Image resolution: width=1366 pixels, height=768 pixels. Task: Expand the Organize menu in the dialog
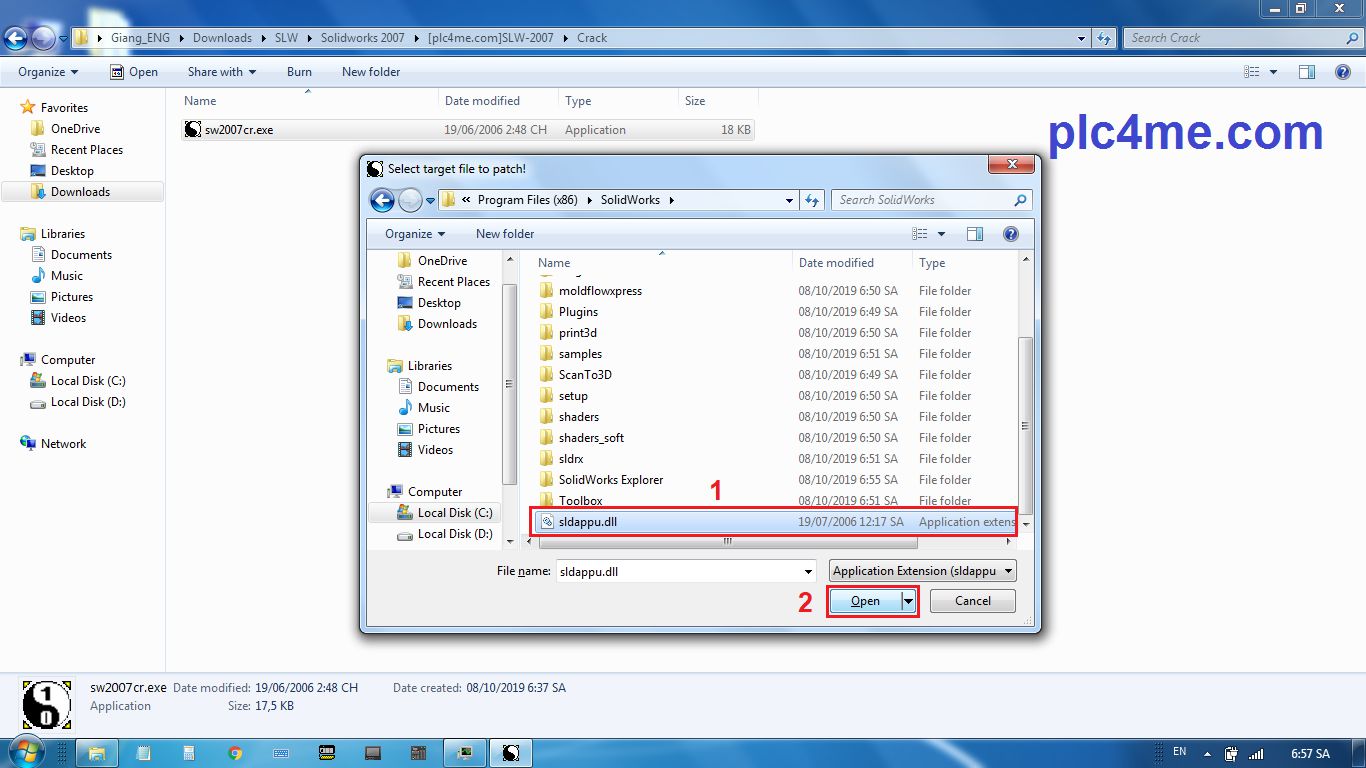pyautogui.click(x=415, y=234)
